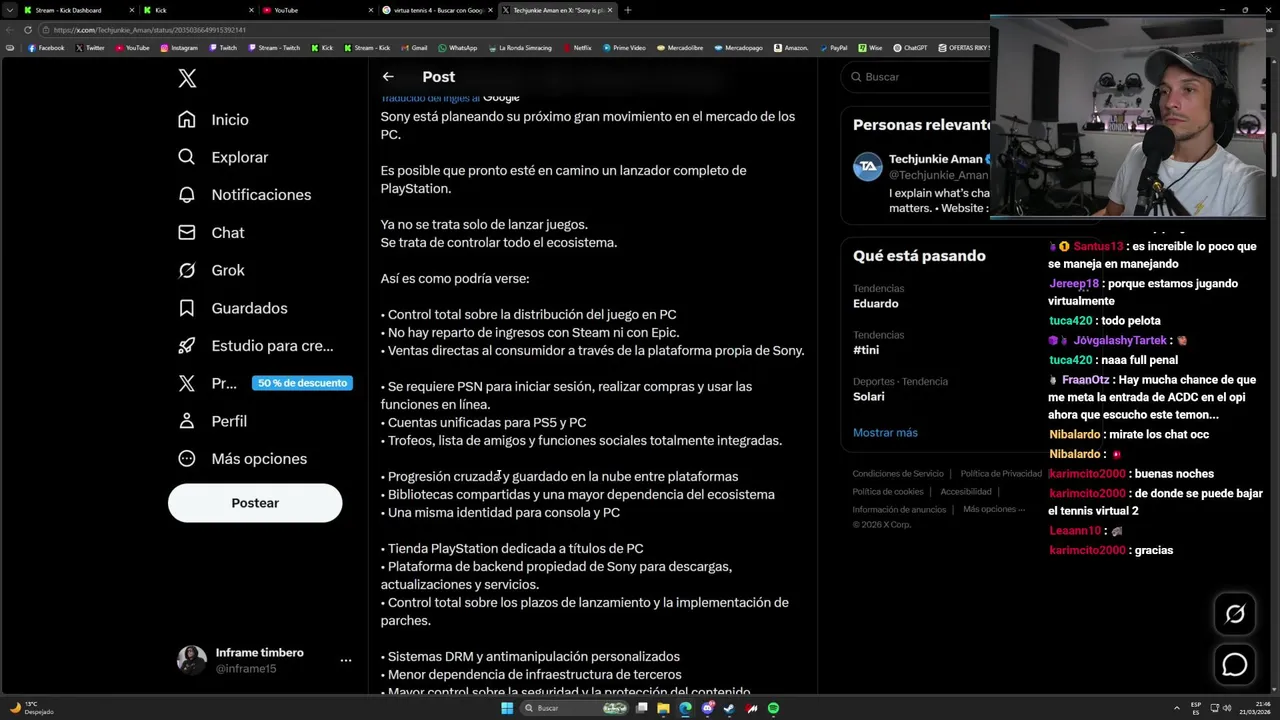Click the Inframe timbero profile avatar

click(x=192, y=660)
